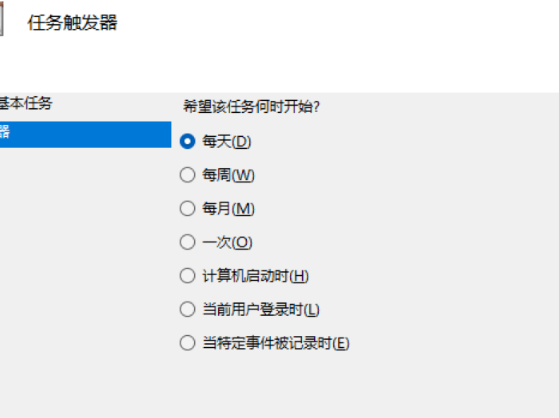Click the 一次(O) option label text
The width and height of the screenshot is (559, 418).
coord(227,242)
